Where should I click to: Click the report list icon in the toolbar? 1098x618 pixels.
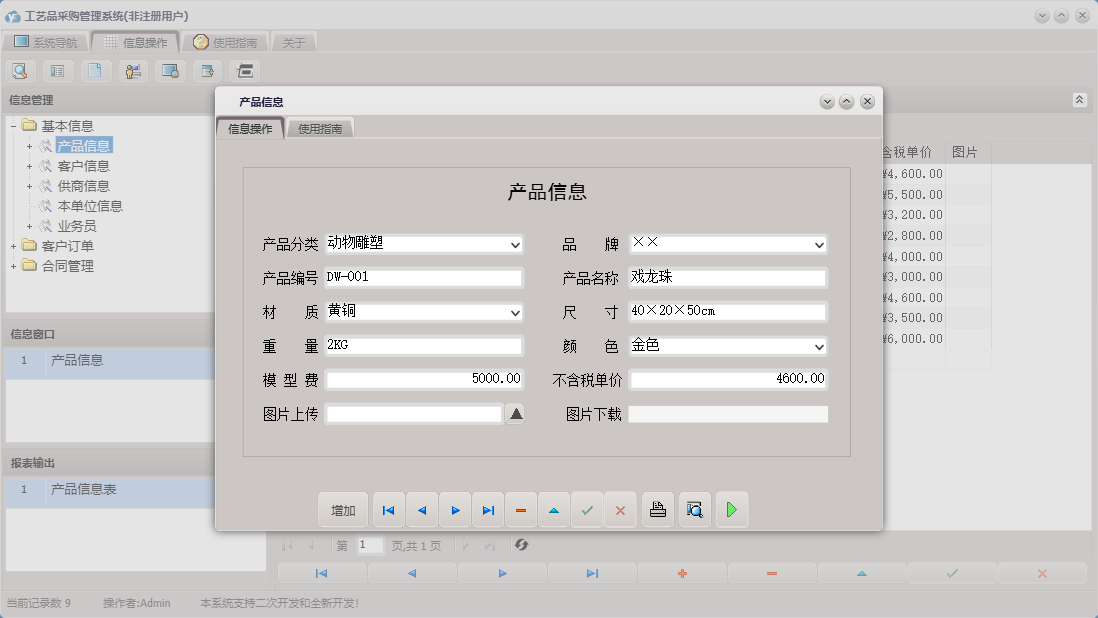point(57,70)
